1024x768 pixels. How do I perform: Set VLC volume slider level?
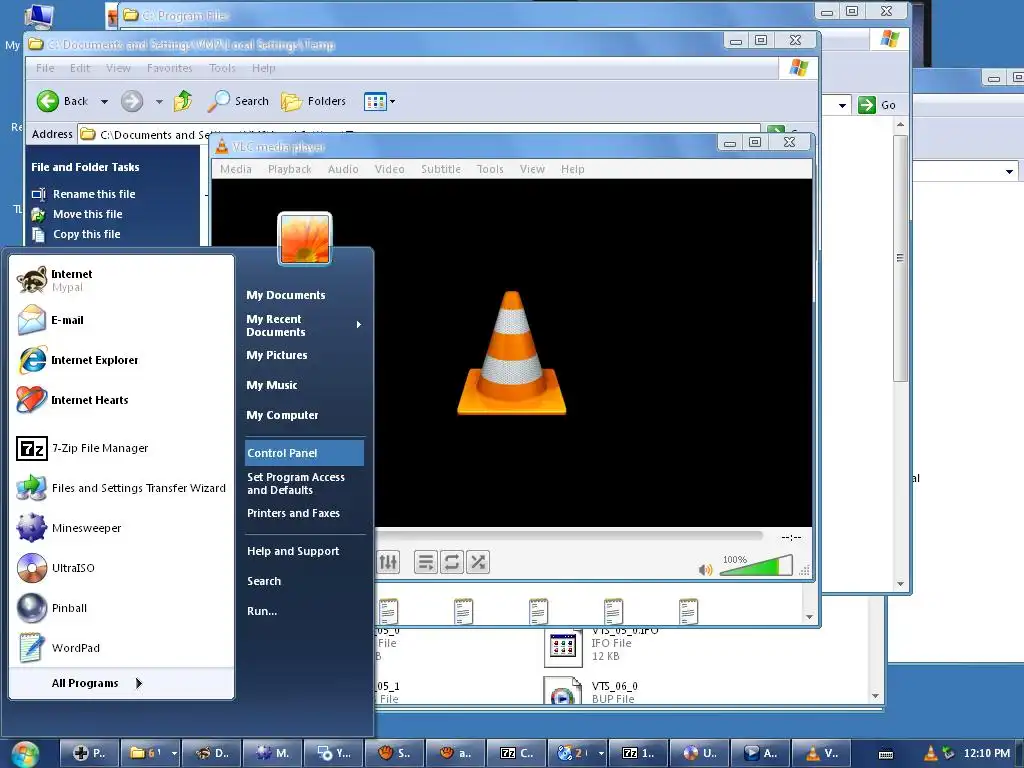click(756, 566)
